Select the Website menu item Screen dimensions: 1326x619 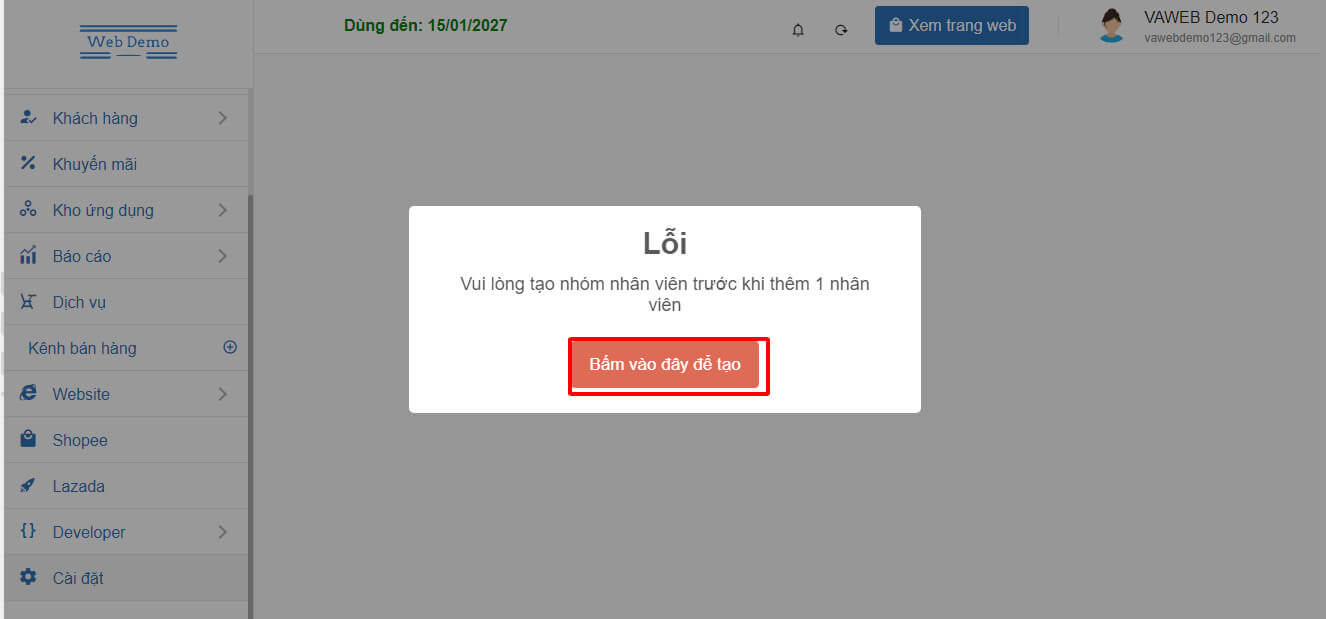click(x=126, y=394)
